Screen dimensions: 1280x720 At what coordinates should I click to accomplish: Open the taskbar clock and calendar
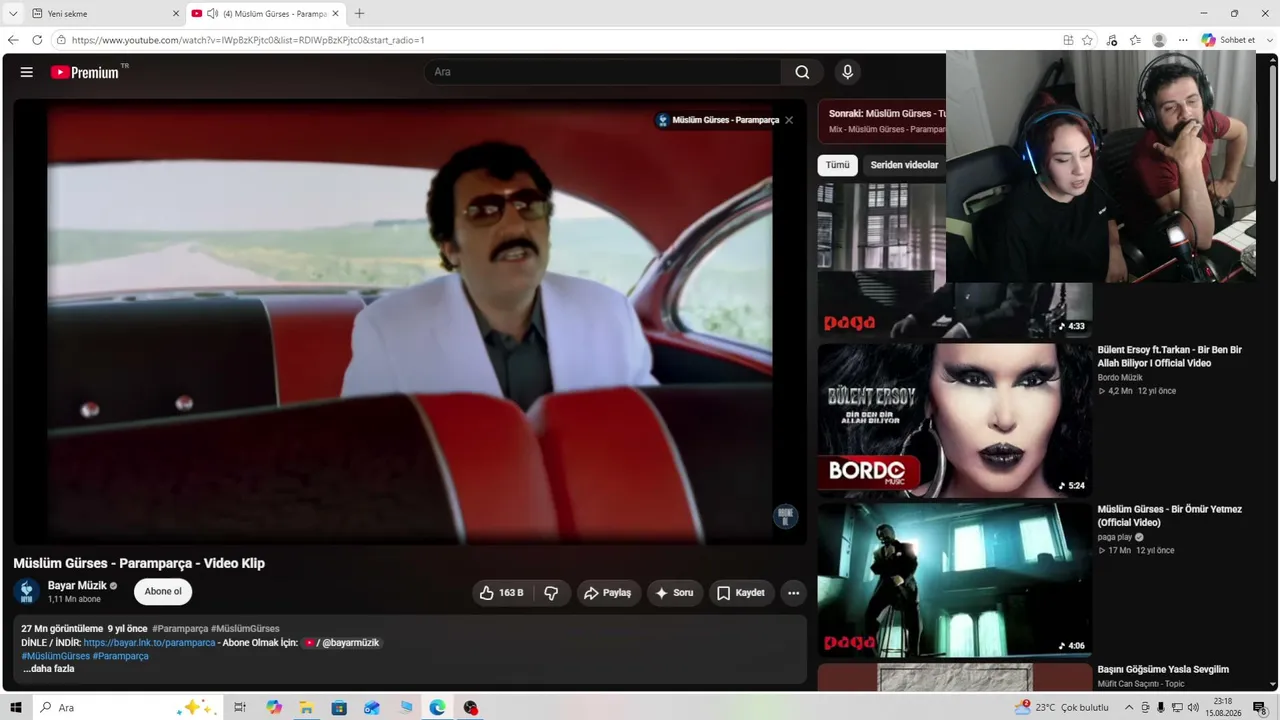(x=1222, y=708)
